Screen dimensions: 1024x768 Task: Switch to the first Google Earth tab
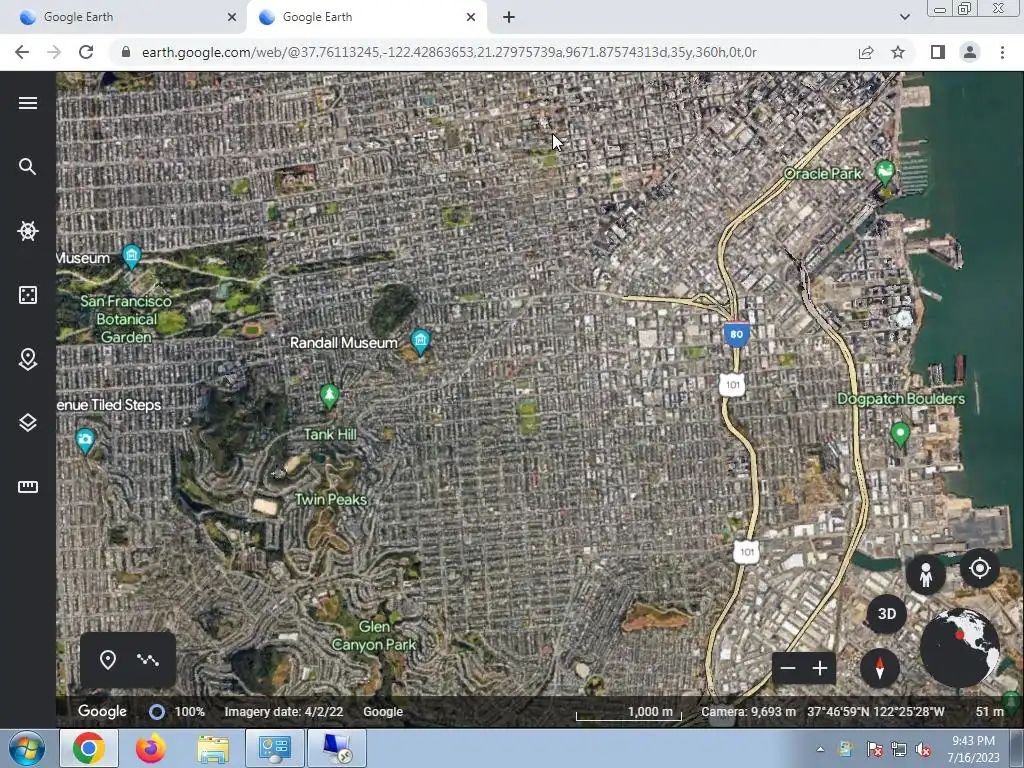[123, 17]
